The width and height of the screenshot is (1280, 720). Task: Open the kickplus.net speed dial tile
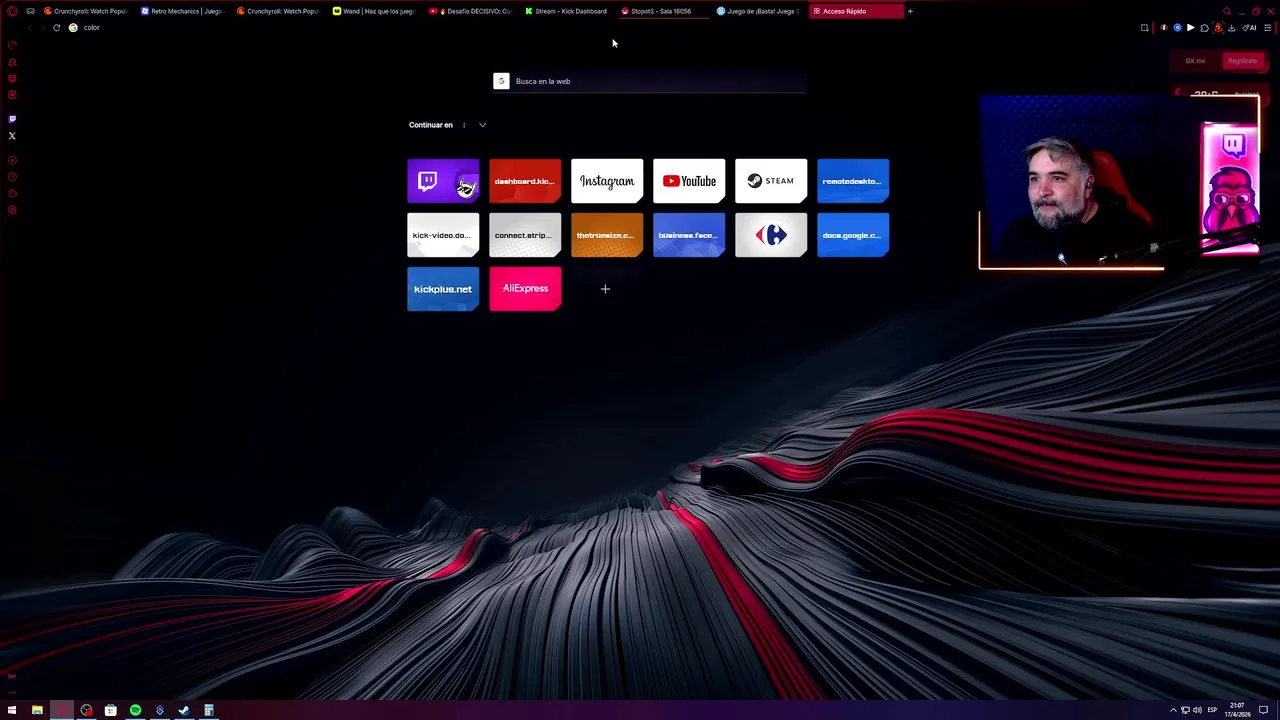point(443,289)
